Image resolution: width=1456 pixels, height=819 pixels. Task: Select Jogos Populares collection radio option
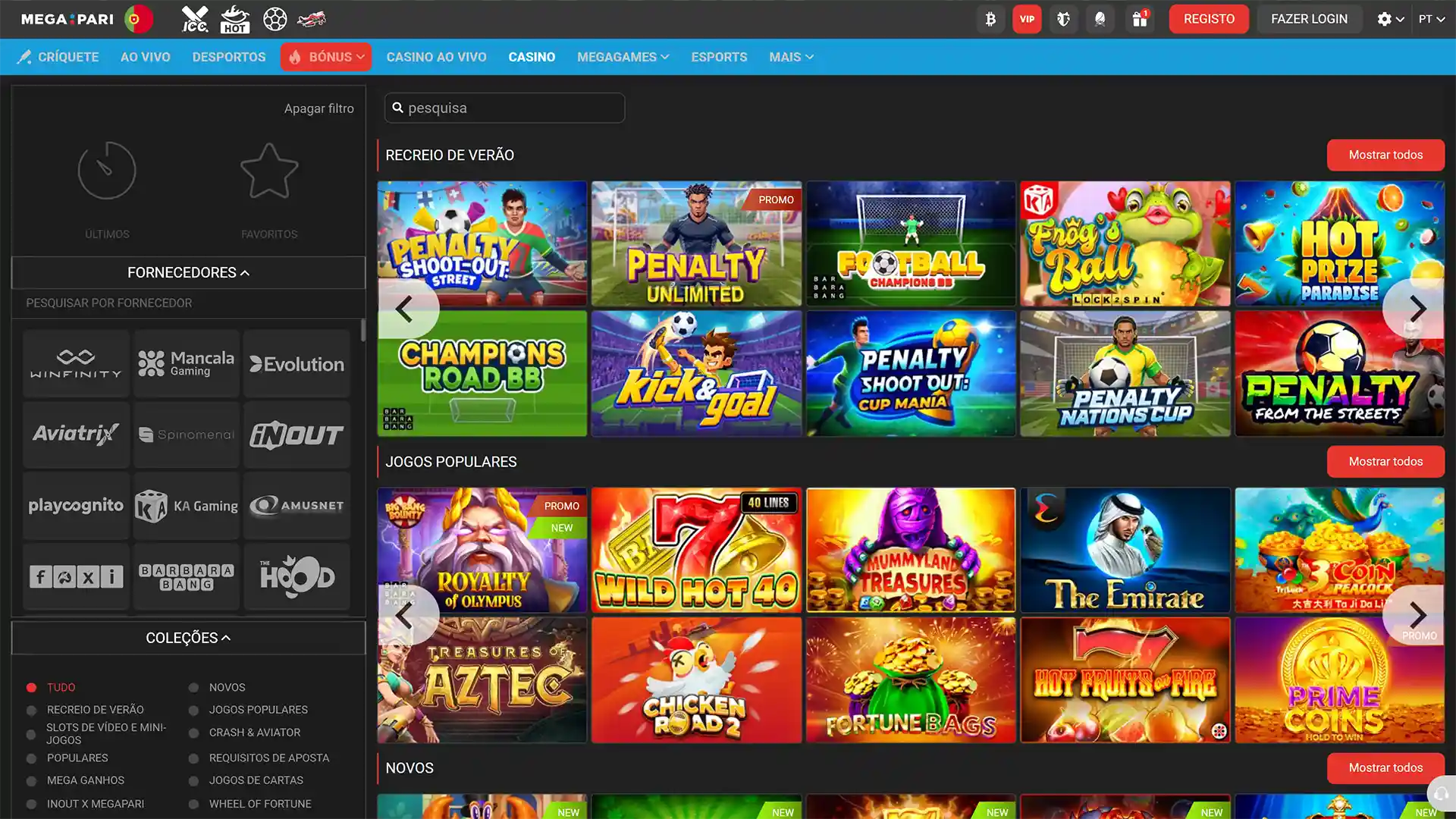(x=193, y=711)
